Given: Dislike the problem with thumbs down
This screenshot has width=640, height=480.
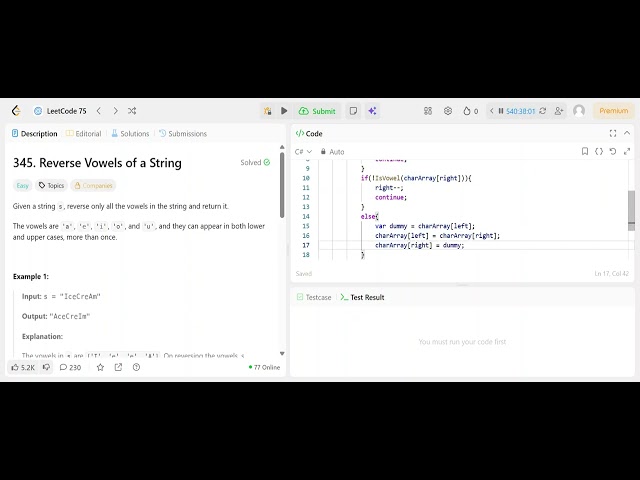Looking at the screenshot, I should pos(47,367).
